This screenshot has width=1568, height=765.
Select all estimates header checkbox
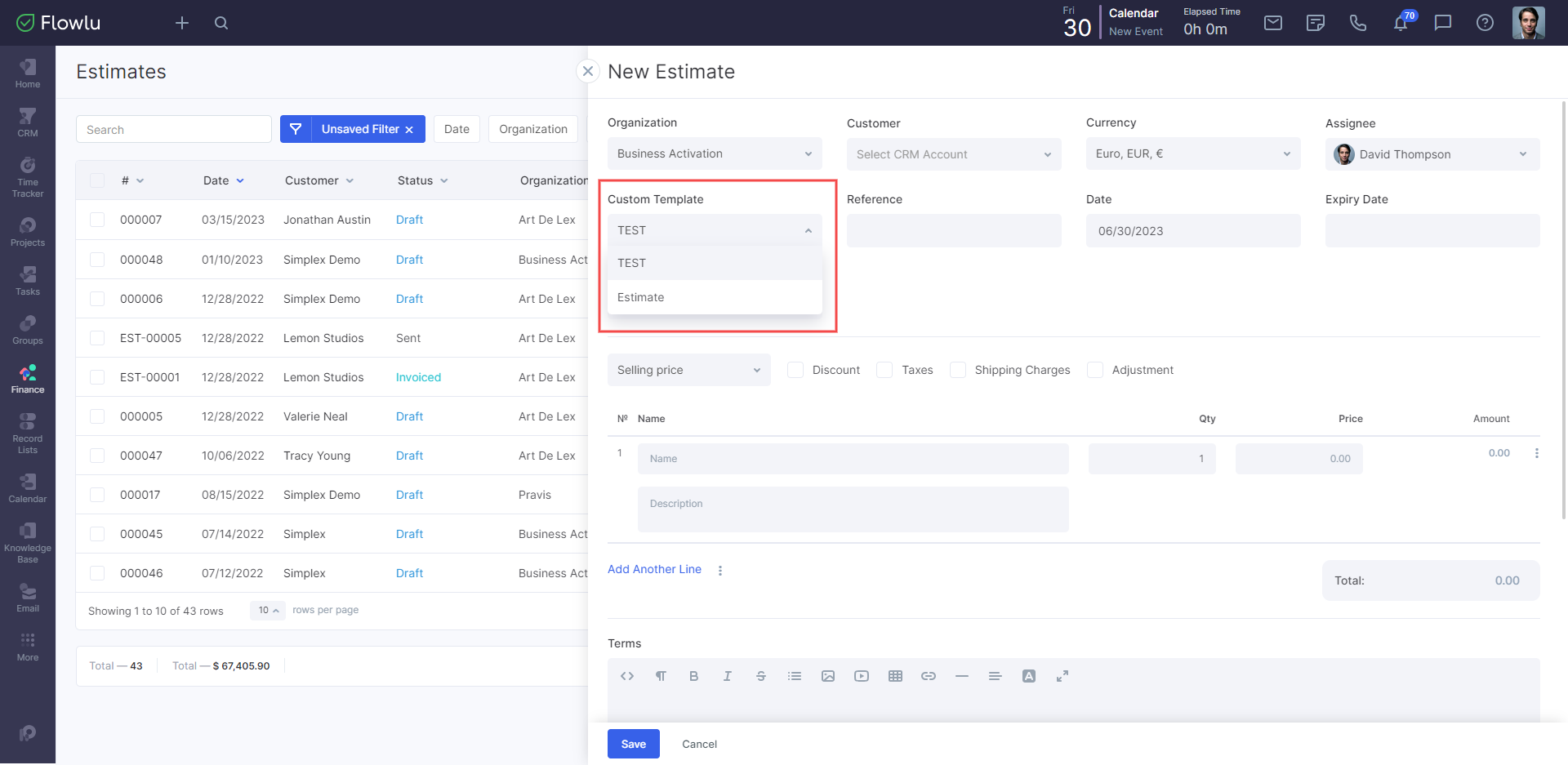(97, 180)
